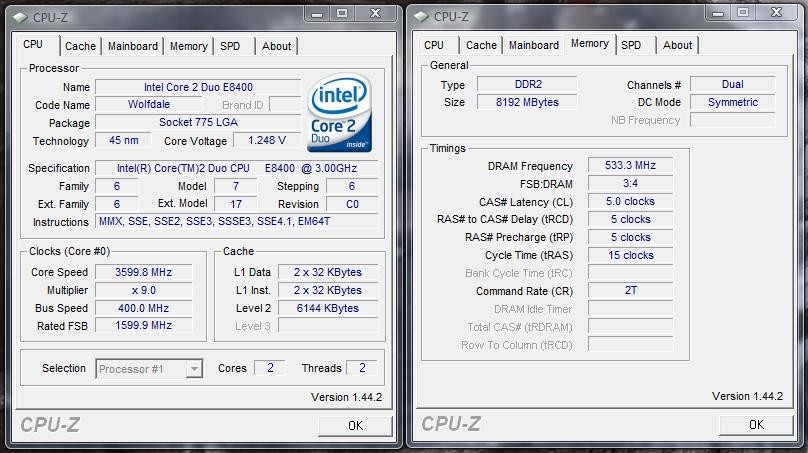808x453 pixels.
Task: Minimize the right CPU-Z window
Action: coord(718,13)
